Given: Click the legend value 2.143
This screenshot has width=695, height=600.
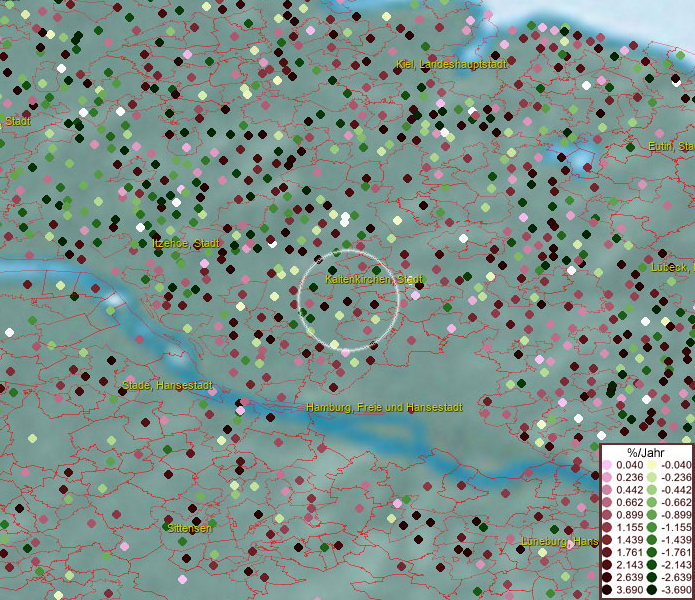Looking at the screenshot, I should tap(630, 565).
